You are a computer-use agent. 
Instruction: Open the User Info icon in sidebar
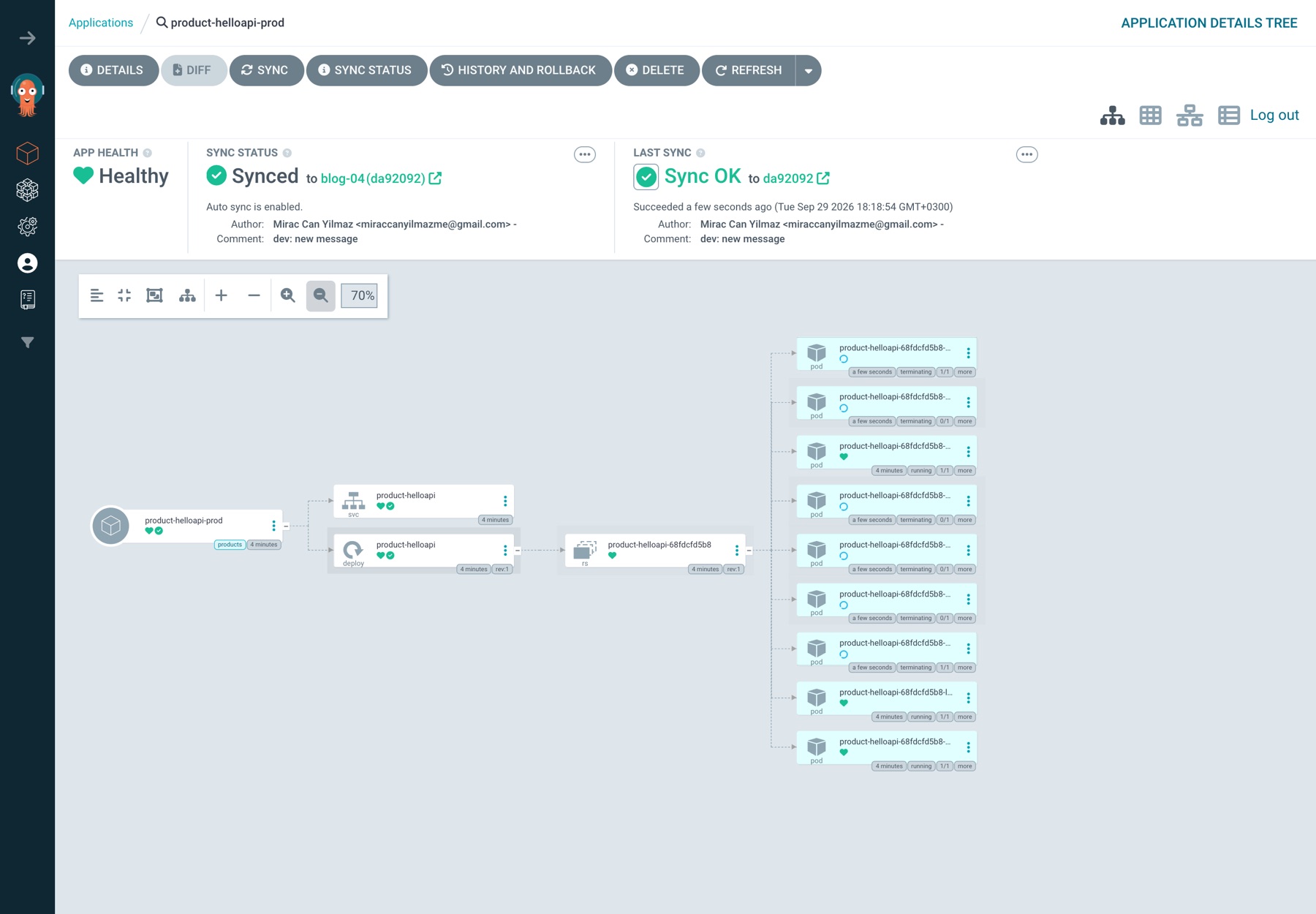coord(28,263)
